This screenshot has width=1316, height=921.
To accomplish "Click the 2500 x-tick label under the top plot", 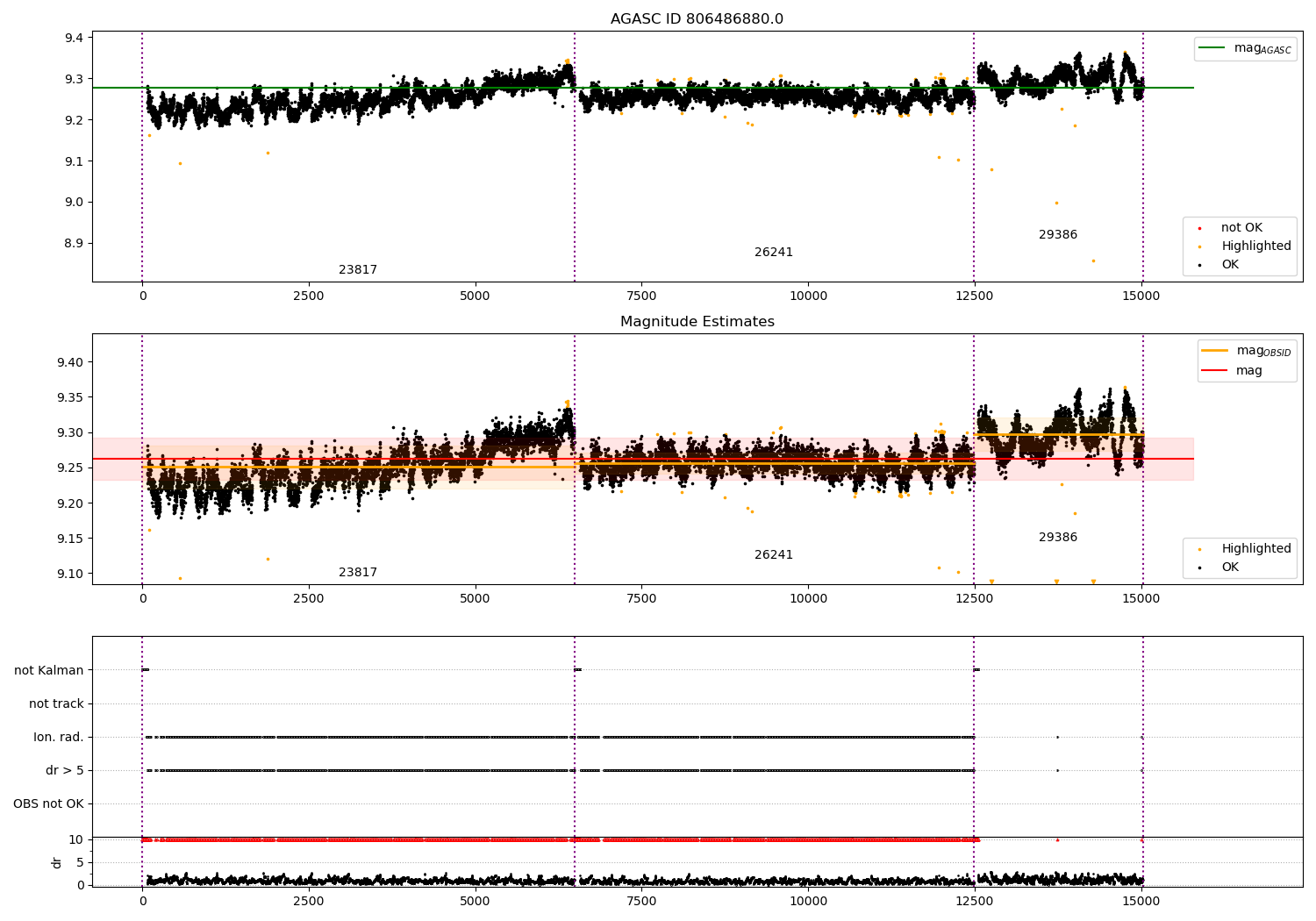I will (x=309, y=296).
